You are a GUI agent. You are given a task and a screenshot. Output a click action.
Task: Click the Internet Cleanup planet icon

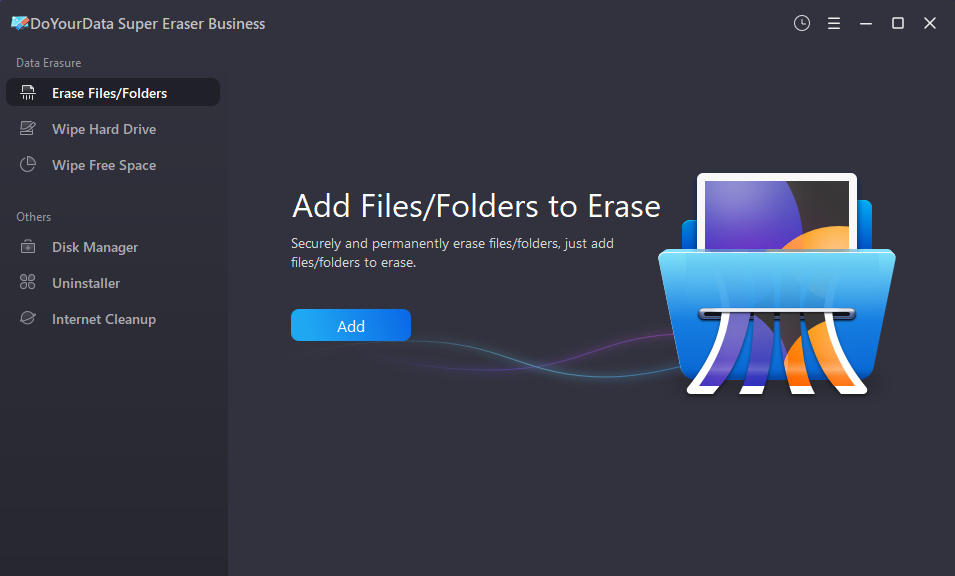coord(28,318)
